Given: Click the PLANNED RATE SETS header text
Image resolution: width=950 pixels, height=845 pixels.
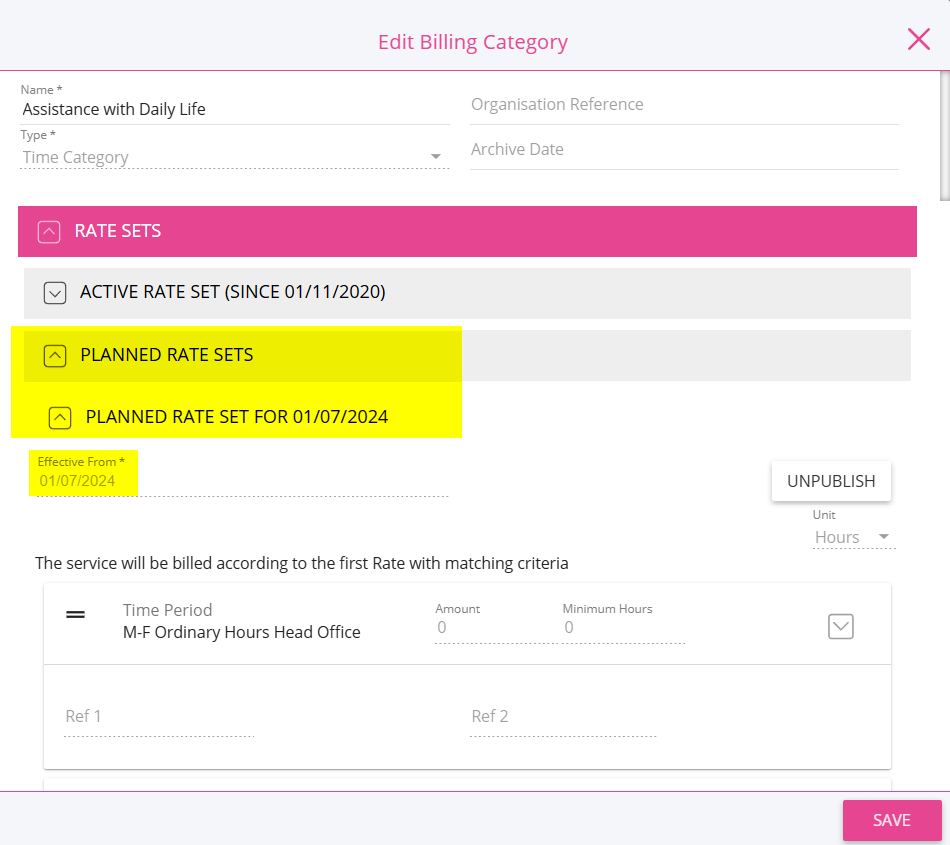Looking at the screenshot, I should [x=167, y=355].
